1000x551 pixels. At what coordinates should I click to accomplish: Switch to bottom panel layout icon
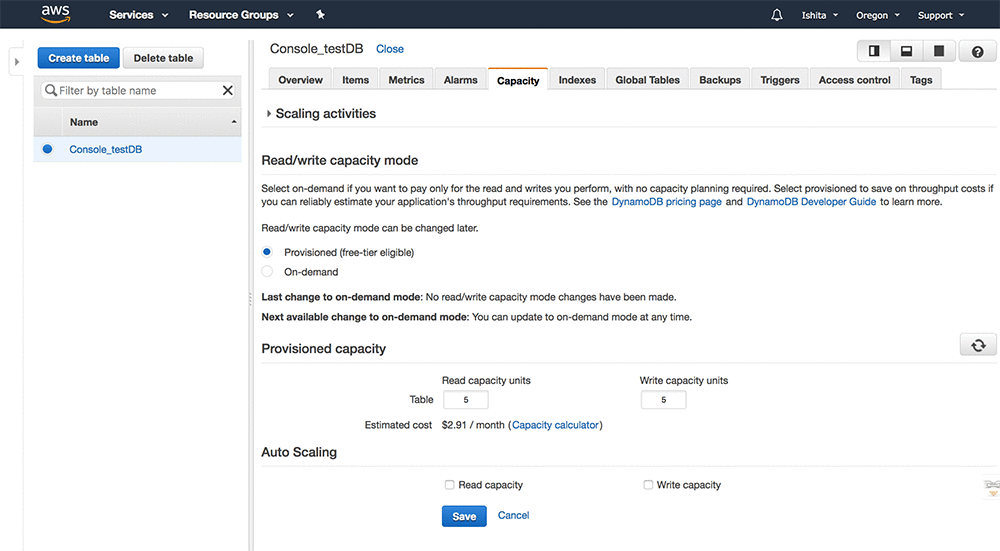(906, 51)
